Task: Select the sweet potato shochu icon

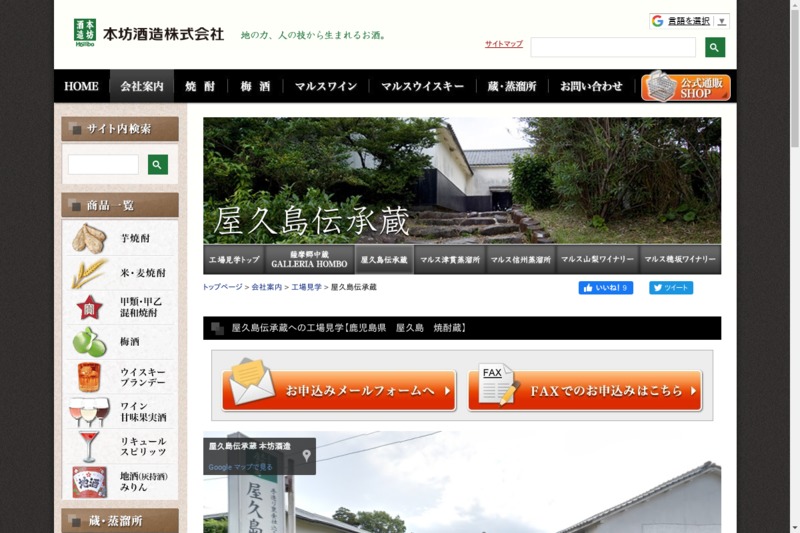Action: pyautogui.click(x=90, y=238)
